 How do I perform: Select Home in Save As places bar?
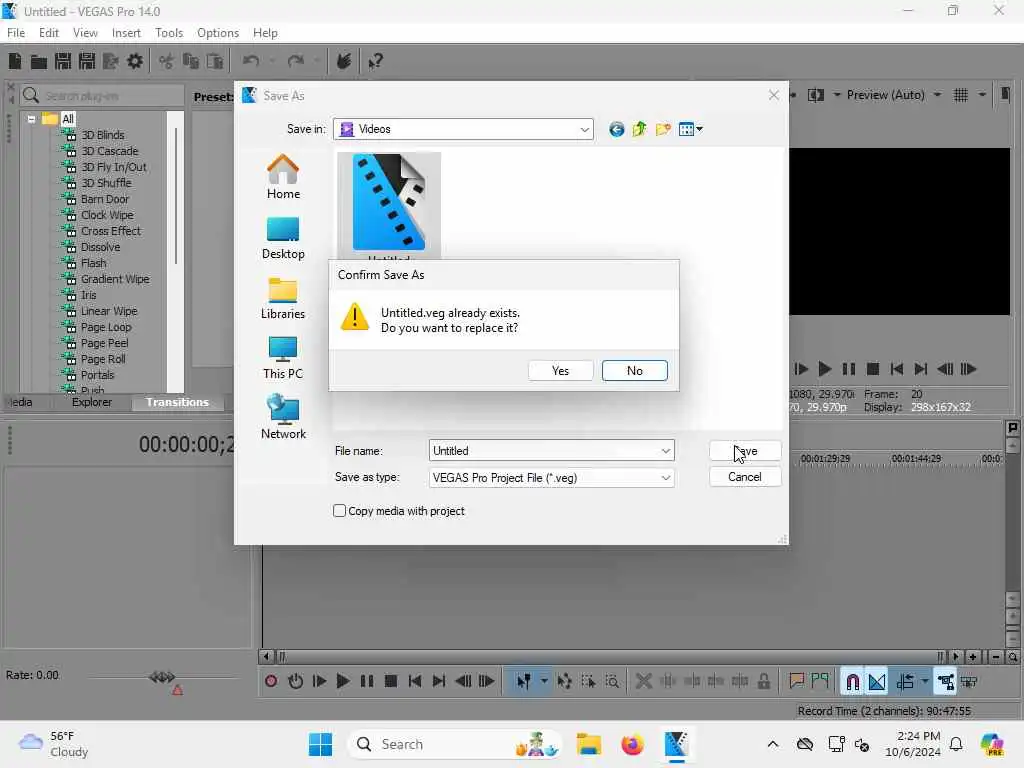tap(283, 177)
